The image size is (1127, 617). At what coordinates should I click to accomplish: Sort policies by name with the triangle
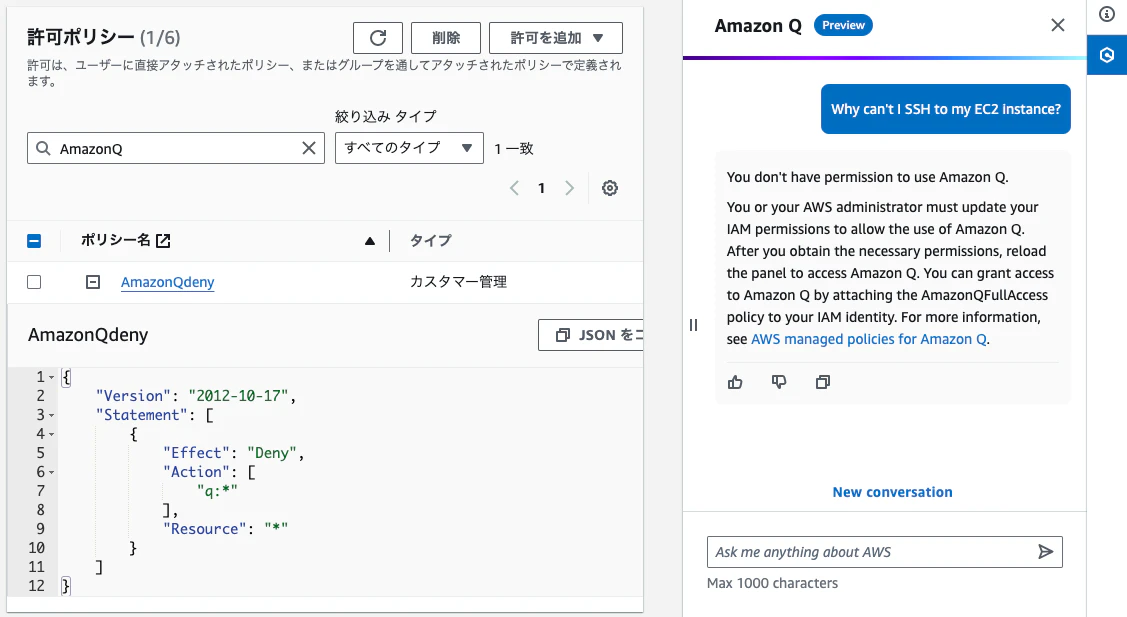point(369,241)
